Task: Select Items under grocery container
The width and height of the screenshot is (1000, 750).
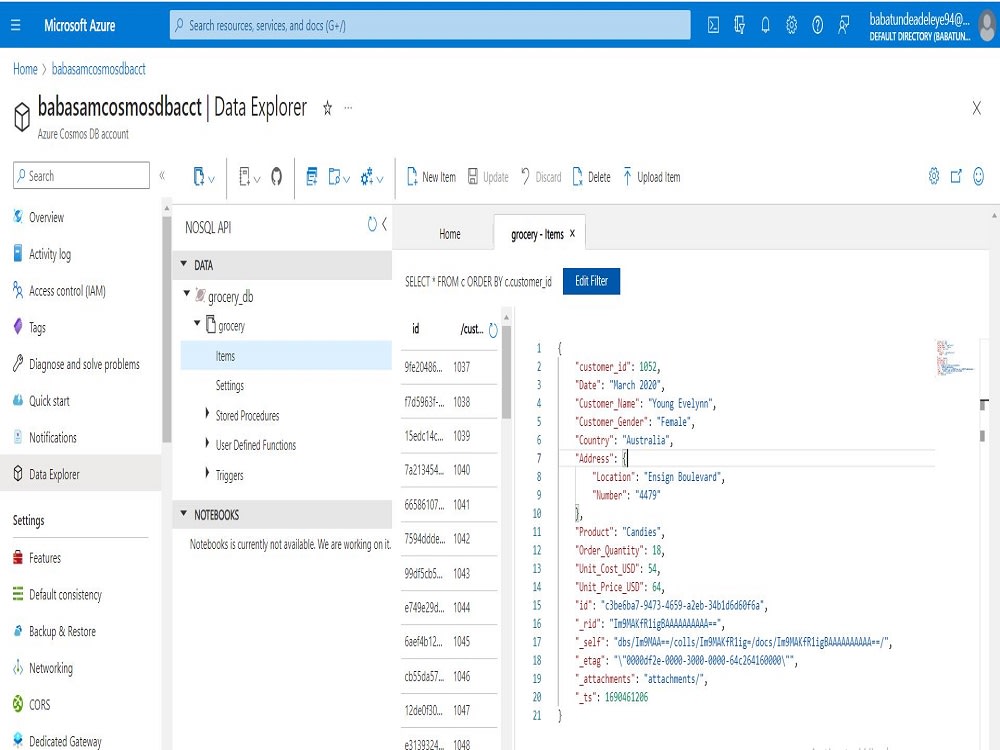Action: [286, 355]
